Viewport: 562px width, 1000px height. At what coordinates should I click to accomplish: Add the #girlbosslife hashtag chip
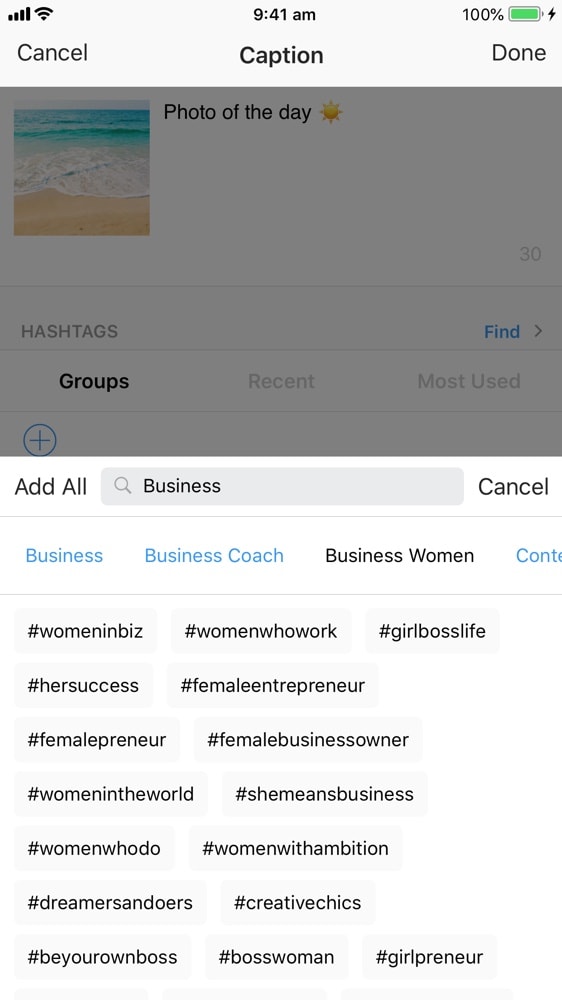click(x=432, y=631)
